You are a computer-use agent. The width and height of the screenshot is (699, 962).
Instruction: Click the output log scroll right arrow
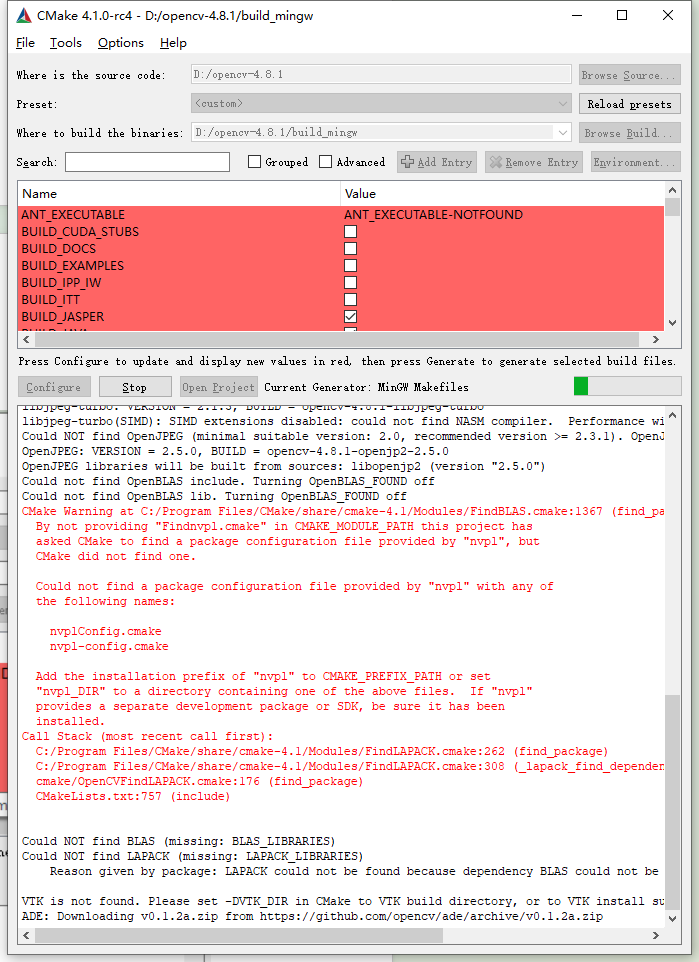[x=655, y=935]
